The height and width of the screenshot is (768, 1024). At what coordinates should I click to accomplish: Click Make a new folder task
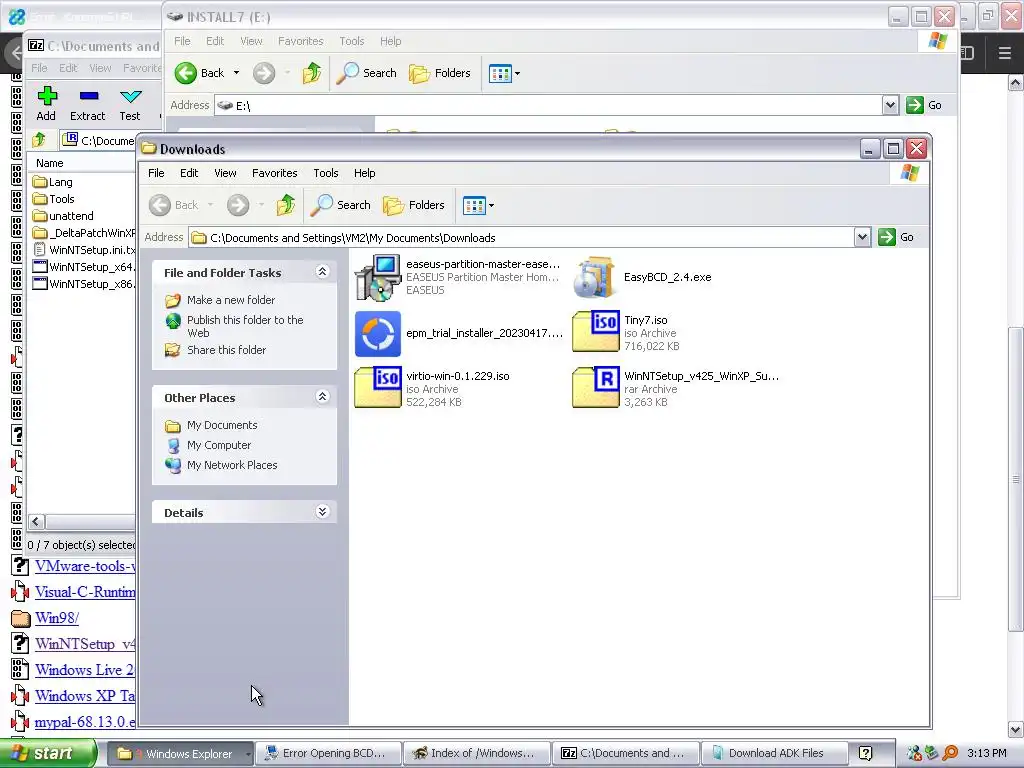(231, 300)
